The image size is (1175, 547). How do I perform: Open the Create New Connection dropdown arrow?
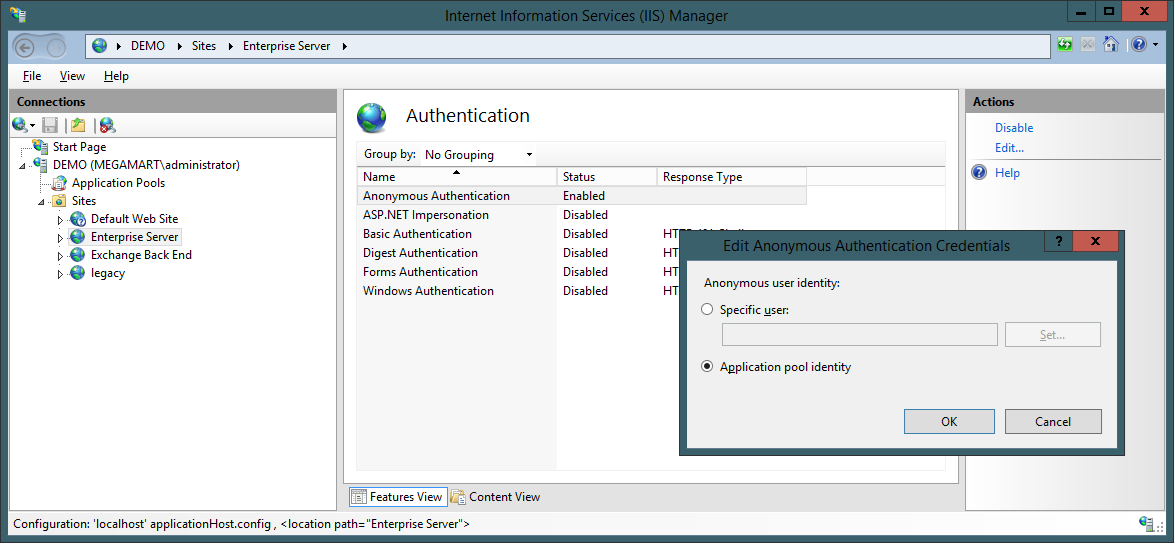33,126
